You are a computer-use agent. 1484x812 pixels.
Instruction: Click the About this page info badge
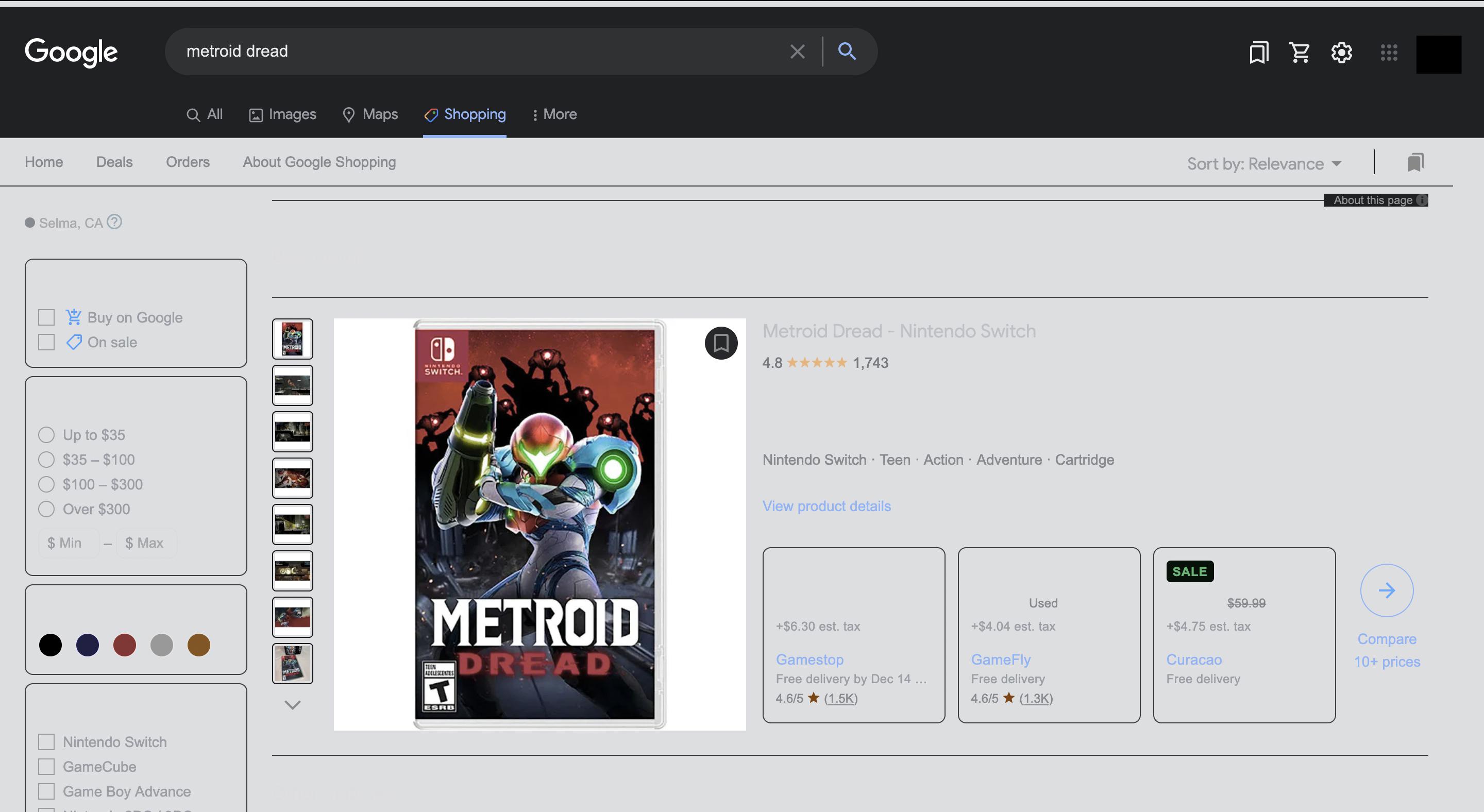(x=1376, y=200)
